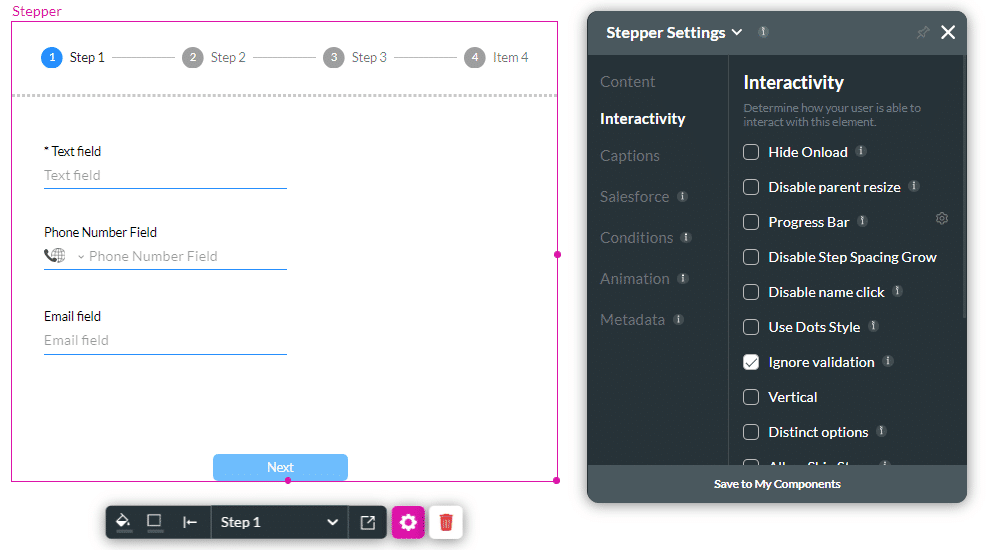Viewport: 987px width, 550px height.
Task: Click the Step 3 label in stepper
Action: (x=369, y=57)
